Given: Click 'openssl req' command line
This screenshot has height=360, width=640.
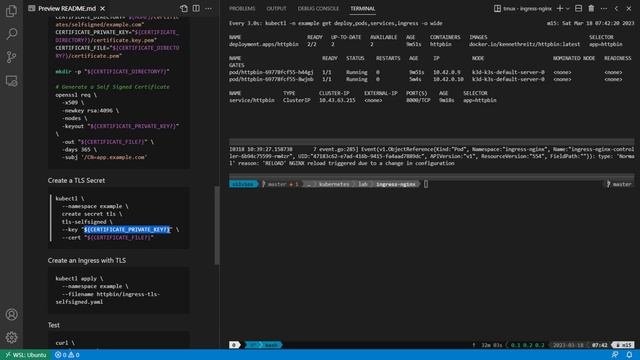Looking at the screenshot, I should pos(76,95).
